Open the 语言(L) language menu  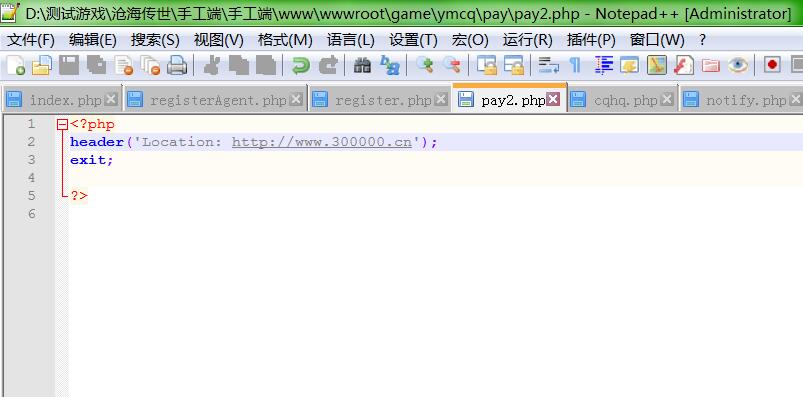(350, 39)
